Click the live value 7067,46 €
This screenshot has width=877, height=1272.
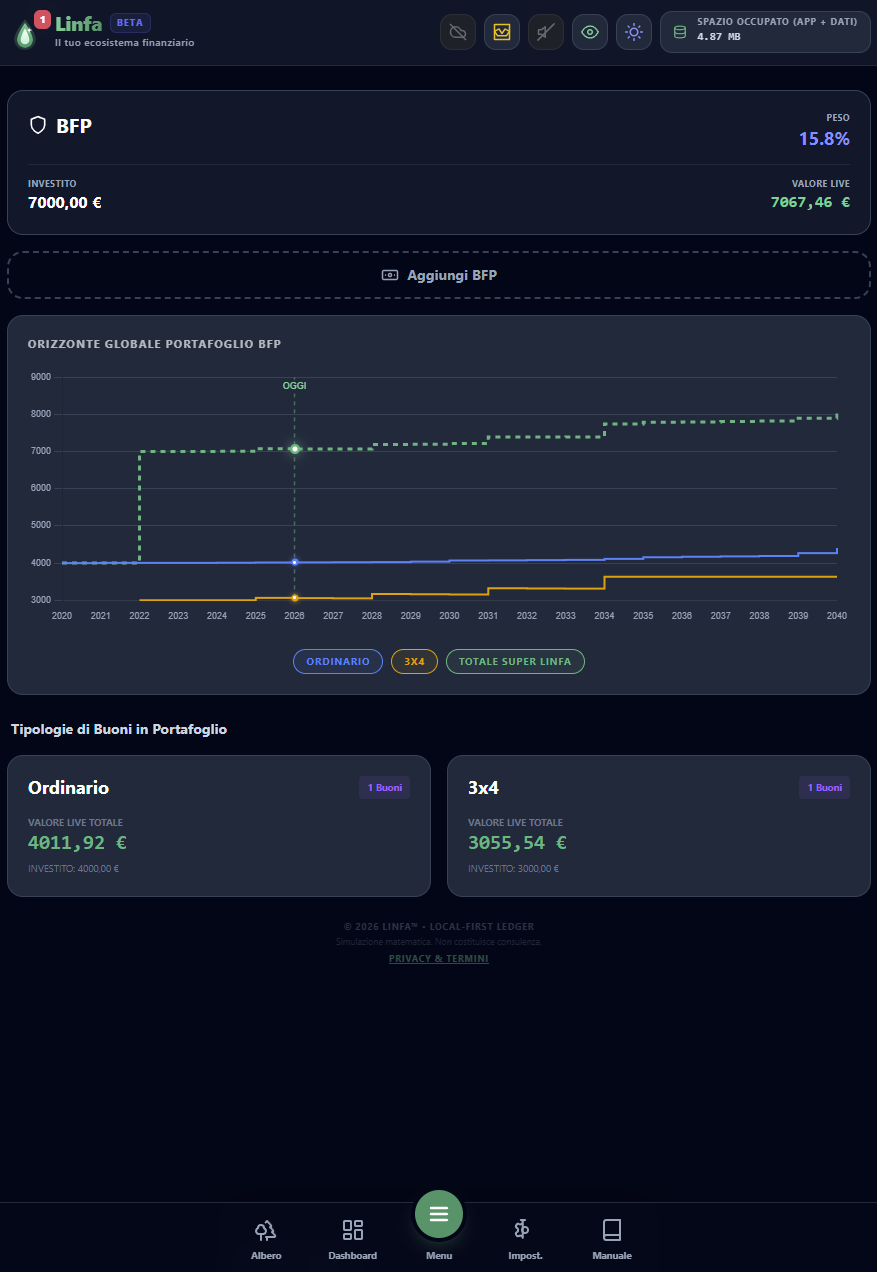pyautogui.click(x=810, y=202)
